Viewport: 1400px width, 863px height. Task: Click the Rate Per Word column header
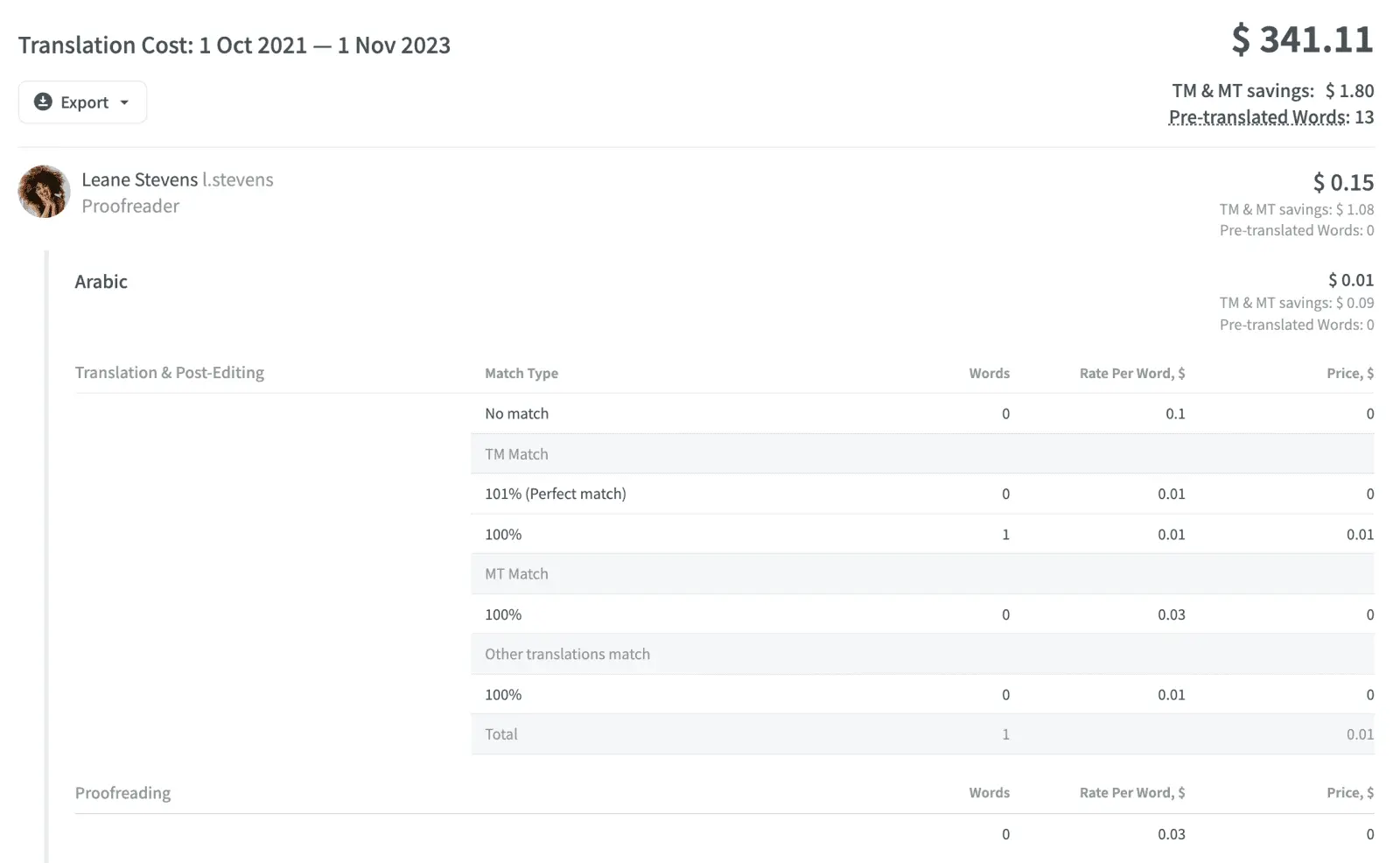1131,373
